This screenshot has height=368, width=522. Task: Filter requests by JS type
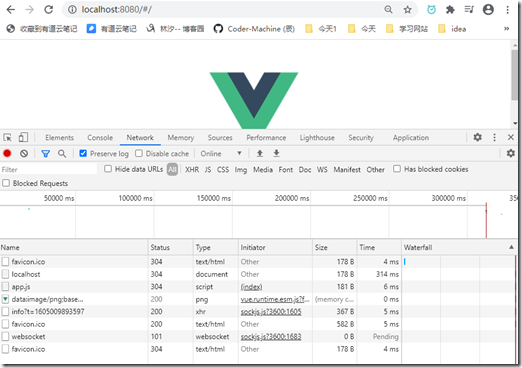click(x=208, y=170)
